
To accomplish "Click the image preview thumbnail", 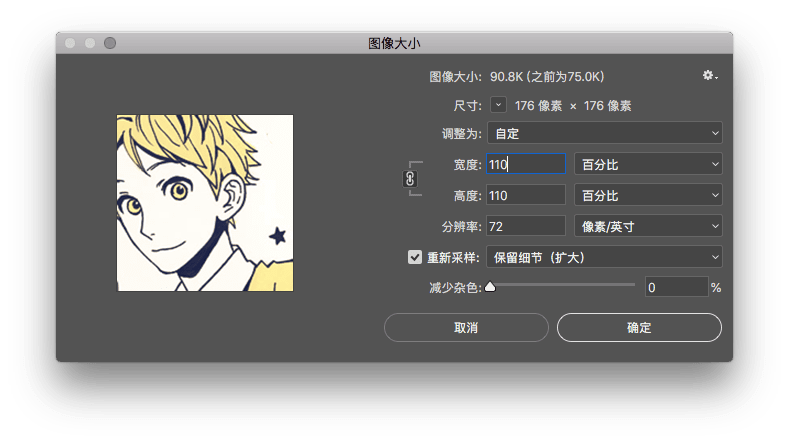I will pyautogui.click(x=205, y=203).
